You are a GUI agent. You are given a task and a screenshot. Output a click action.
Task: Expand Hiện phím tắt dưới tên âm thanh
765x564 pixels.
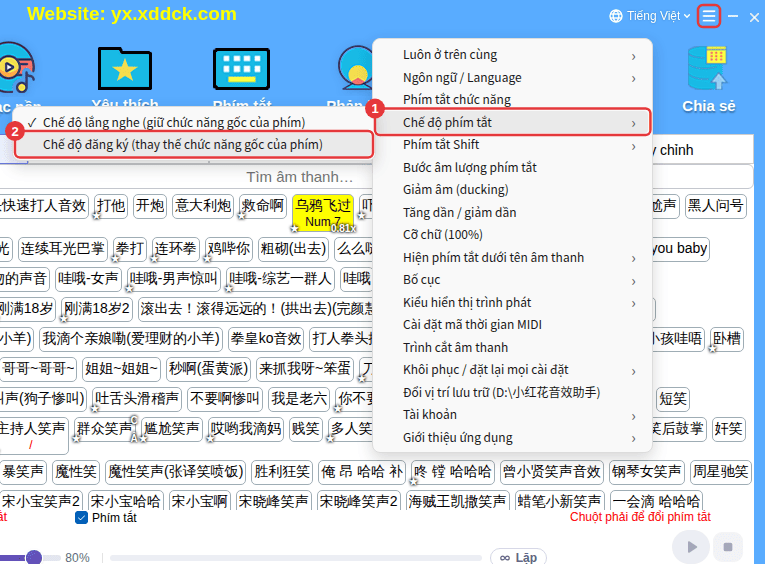(x=512, y=258)
